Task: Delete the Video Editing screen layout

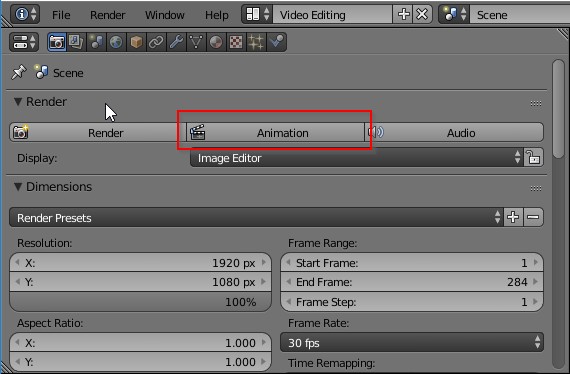Action: [x=422, y=15]
